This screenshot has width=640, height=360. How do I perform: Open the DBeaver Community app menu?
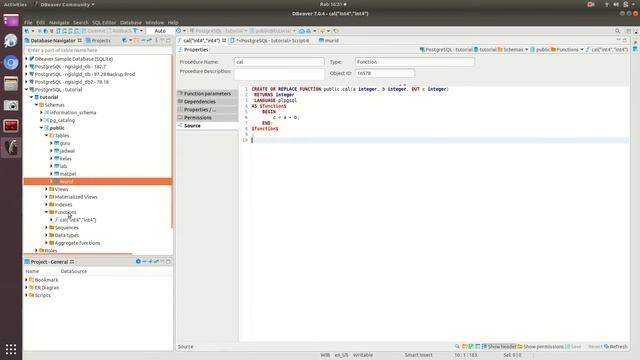coord(64,4)
